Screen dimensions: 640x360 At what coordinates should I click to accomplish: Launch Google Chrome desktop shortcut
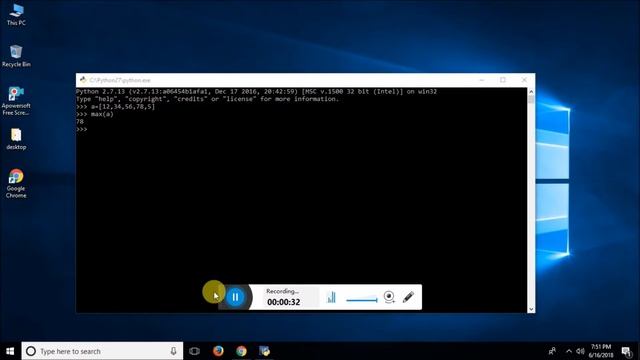pos(16,184)
